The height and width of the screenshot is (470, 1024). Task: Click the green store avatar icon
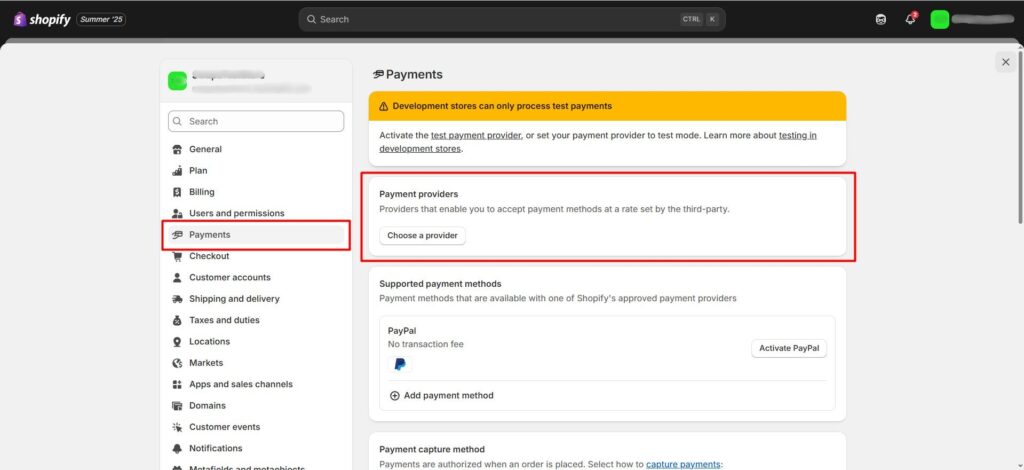click(939, 19)
